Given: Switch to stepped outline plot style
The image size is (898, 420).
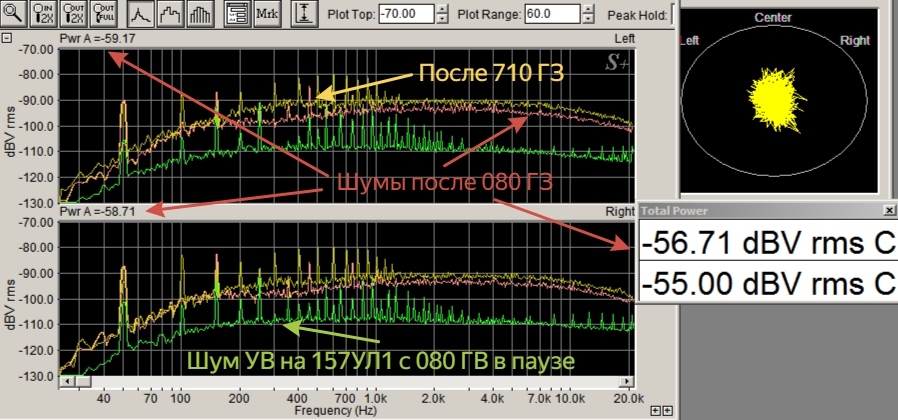Looking at the screenshot, I should tap(171, 14).
